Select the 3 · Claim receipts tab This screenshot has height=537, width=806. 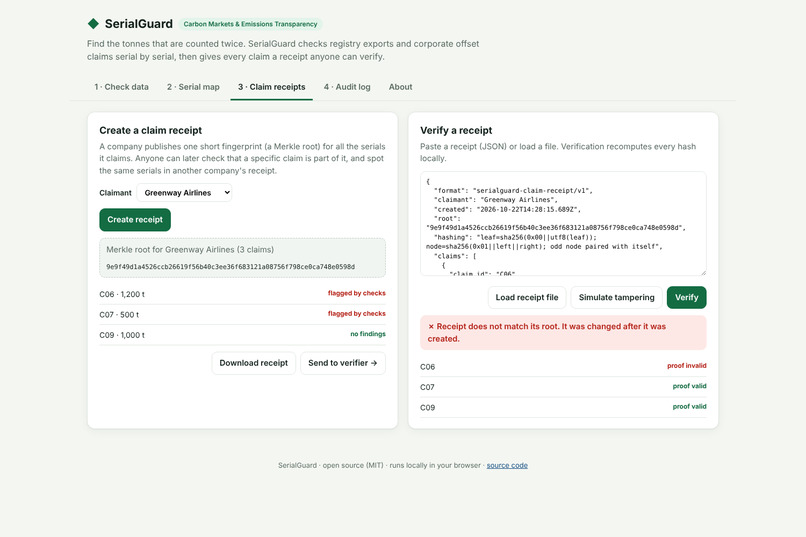point(271,87)
